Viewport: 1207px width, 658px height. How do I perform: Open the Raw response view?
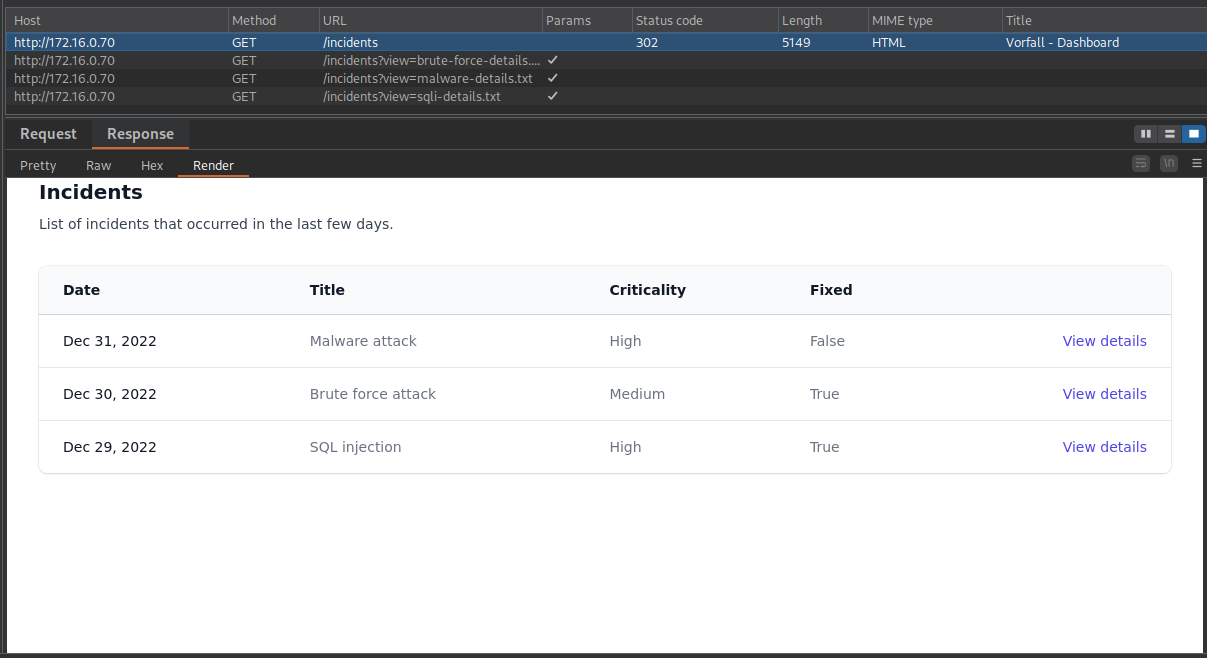(x=98, y=165)
